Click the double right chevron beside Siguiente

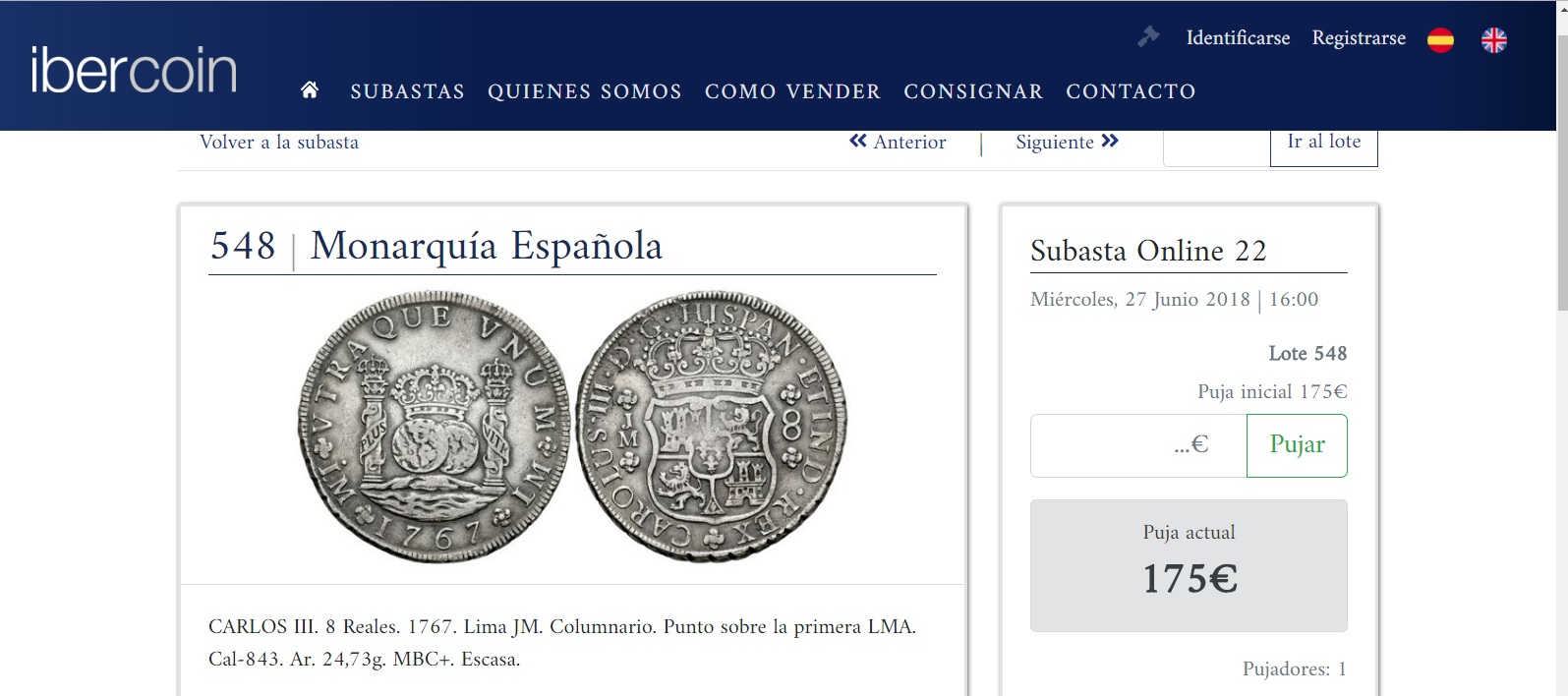tap(1110, 142)
